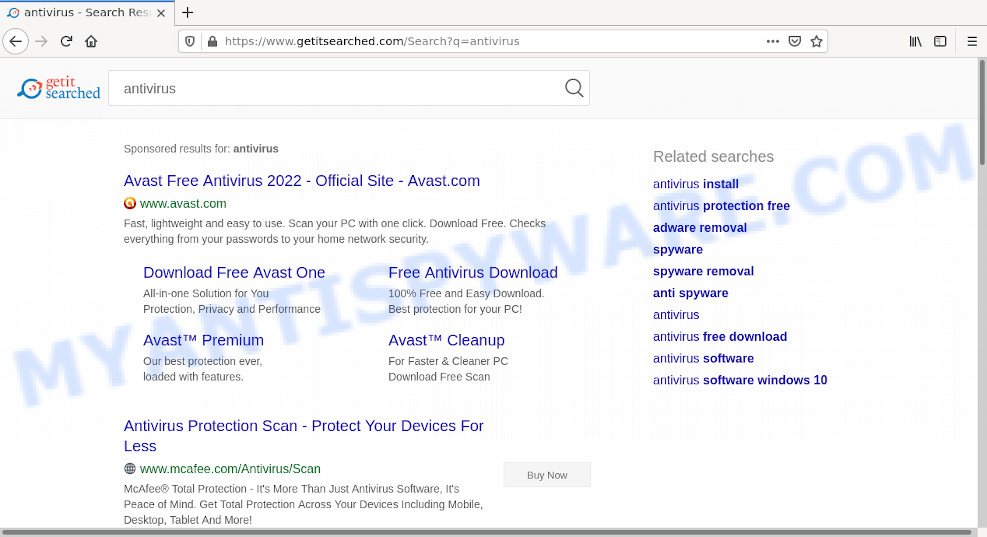This screenshot has height=537, width=987.
Task: Select related search adware removal
Action: coord(700,228)
